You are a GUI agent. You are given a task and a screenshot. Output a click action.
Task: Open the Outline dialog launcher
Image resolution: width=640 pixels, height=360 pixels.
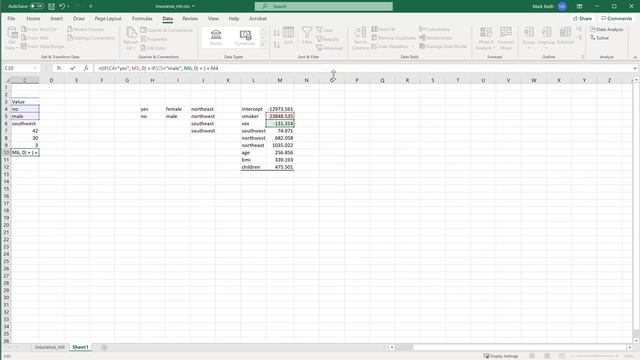[x=582, y=57]
